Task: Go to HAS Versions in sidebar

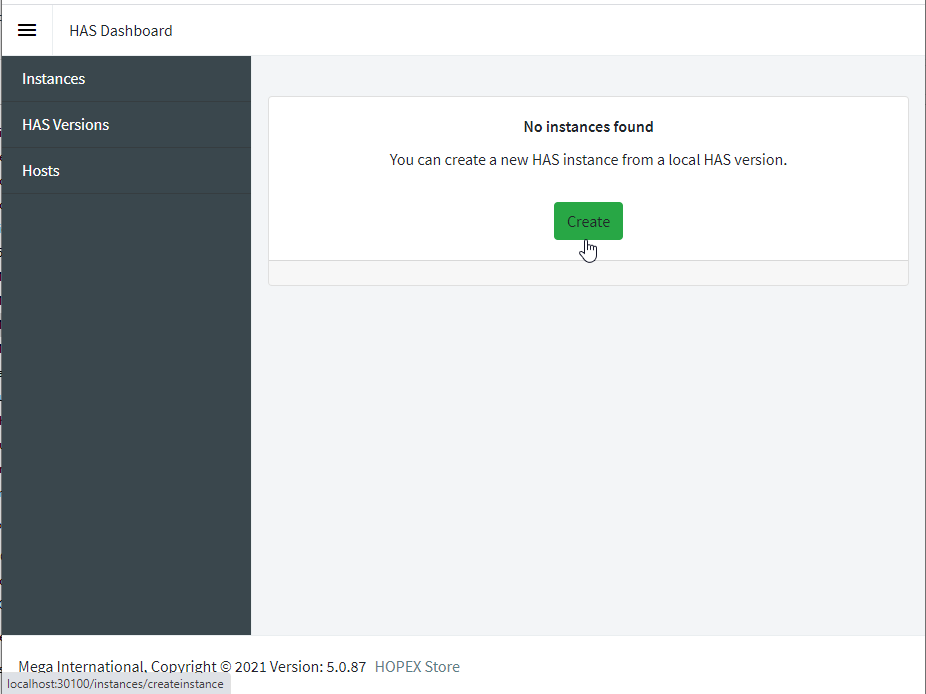Action: (66, 125)
